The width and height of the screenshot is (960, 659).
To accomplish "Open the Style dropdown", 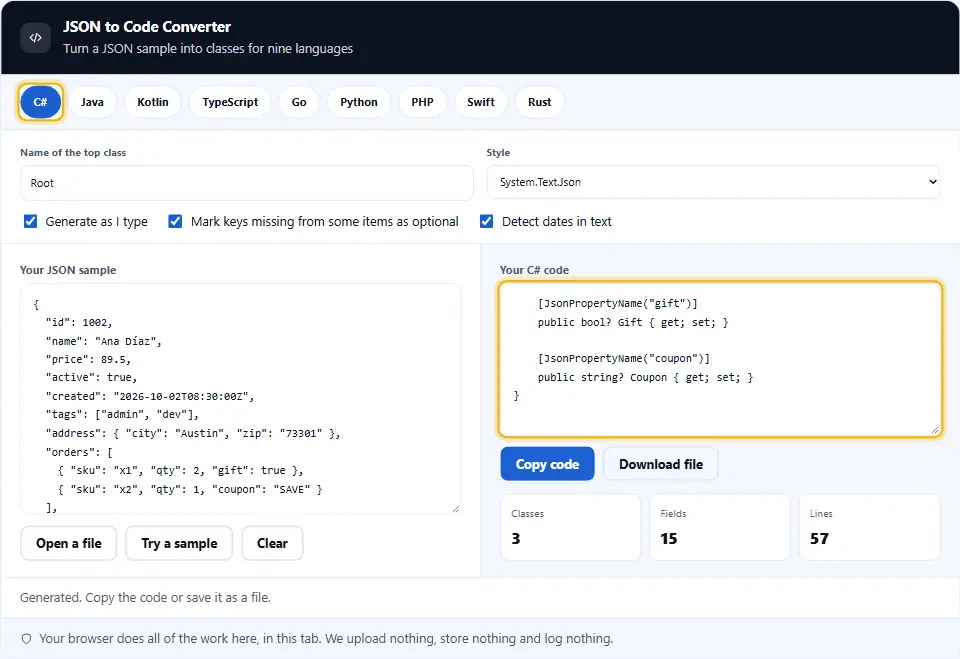I will pyautogui.click(x=713, y=182).
